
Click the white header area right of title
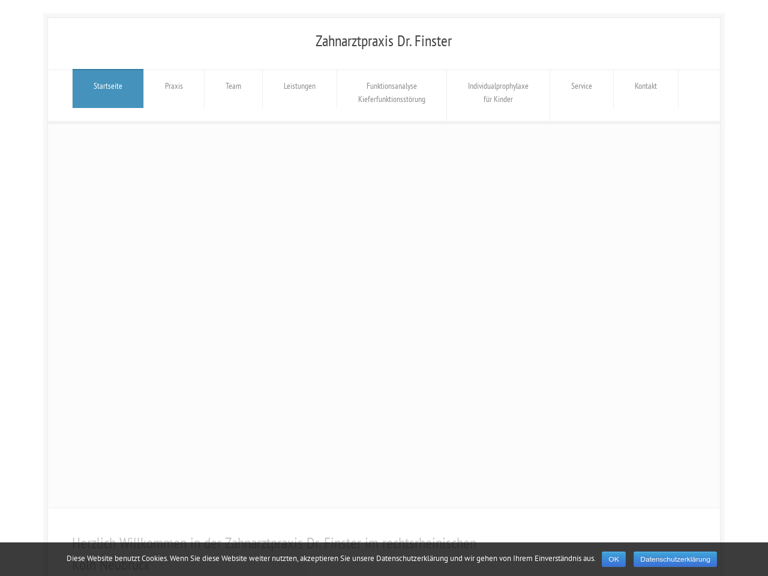(x=600, y=42)
